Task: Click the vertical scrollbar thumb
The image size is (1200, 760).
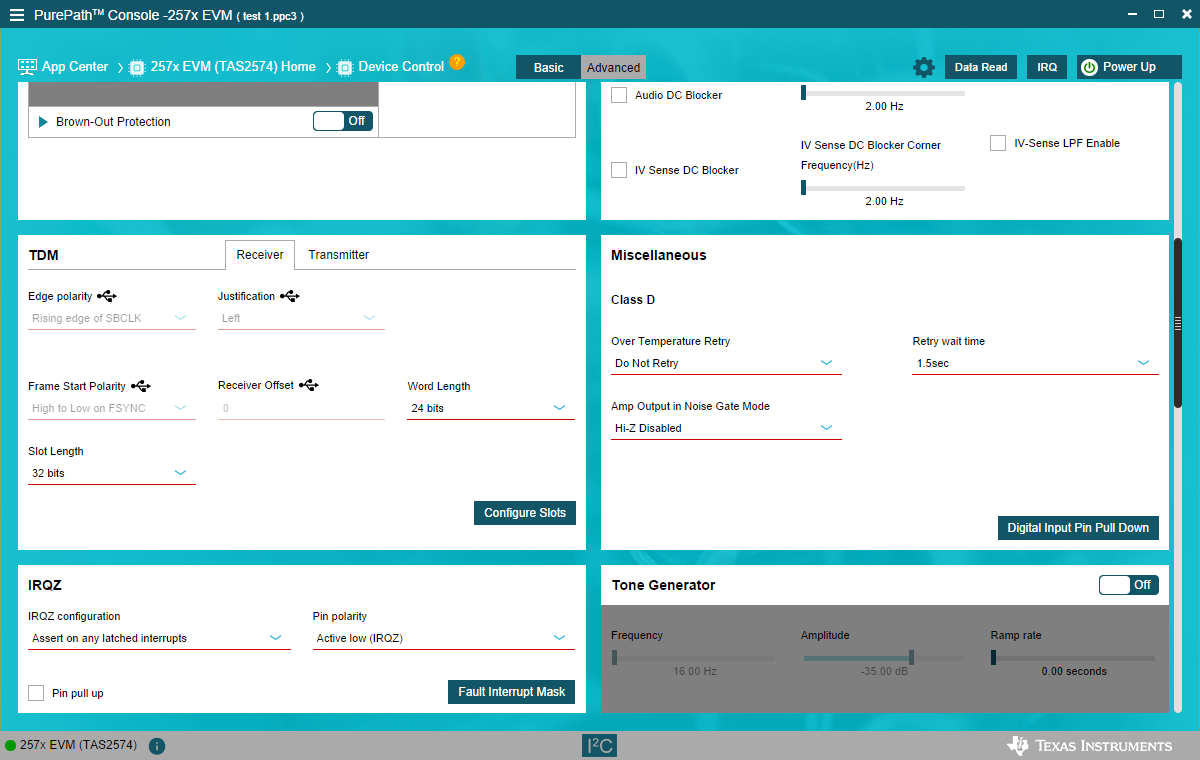Action: 1178,322
